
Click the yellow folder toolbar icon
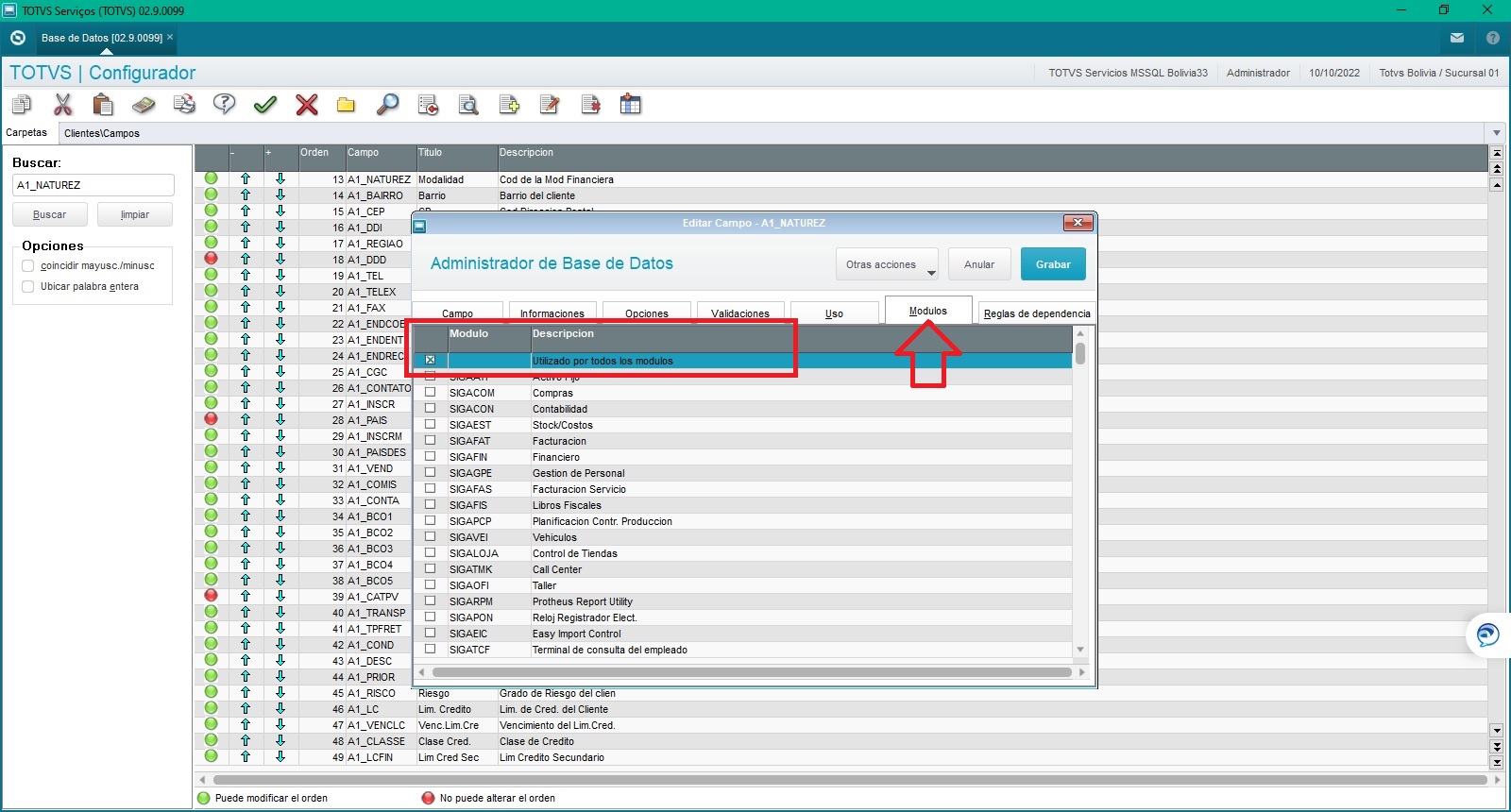click(347, 105)
